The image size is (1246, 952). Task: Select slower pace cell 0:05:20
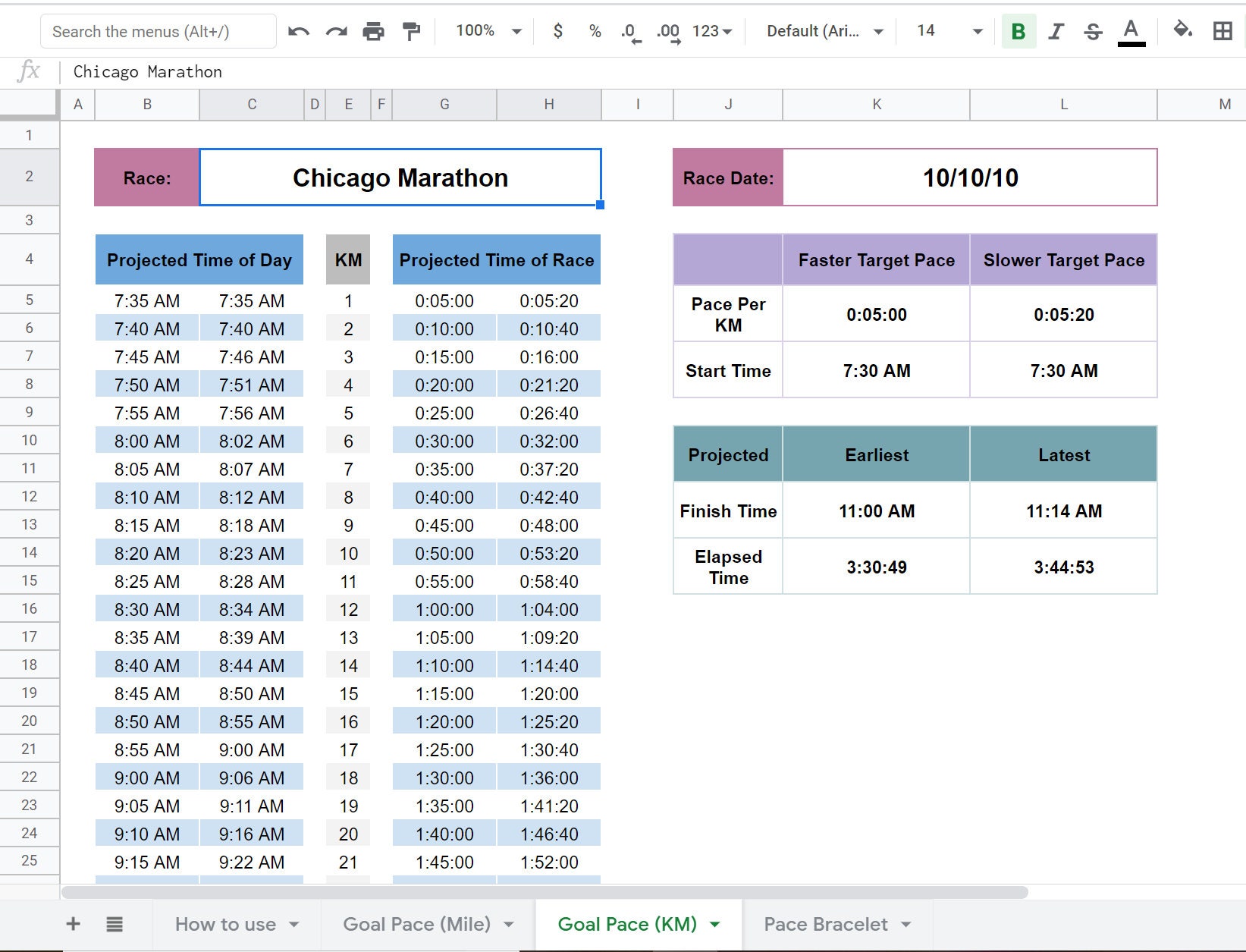click(x=1063, y=314)
